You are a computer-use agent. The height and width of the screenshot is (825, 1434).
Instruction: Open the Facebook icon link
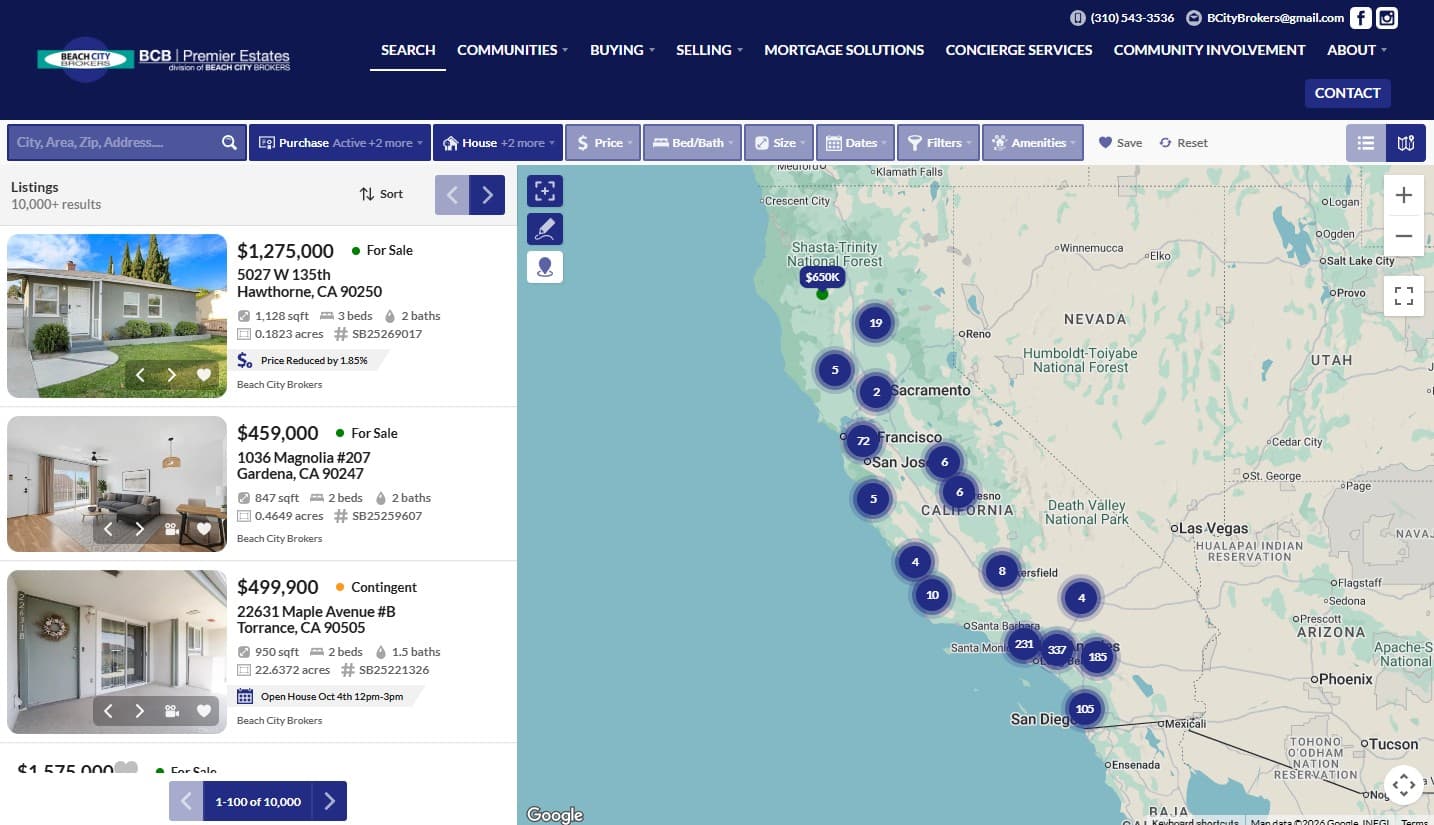pyautogui.click(x=1360, y=18)
